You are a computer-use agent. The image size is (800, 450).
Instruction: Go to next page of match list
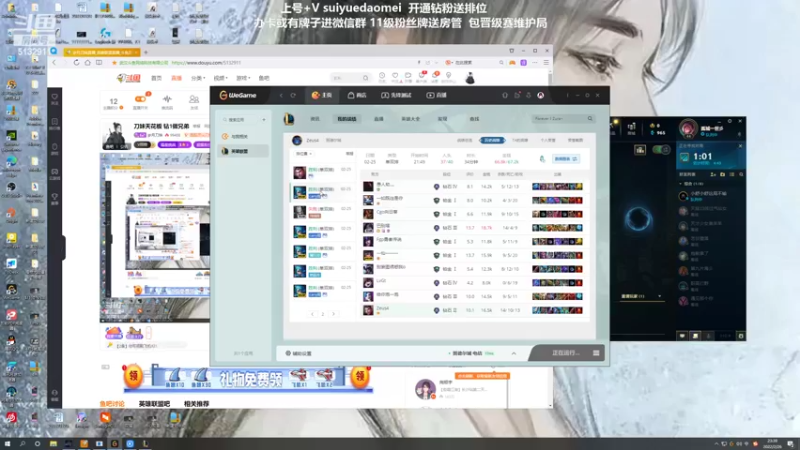(333, 314)
